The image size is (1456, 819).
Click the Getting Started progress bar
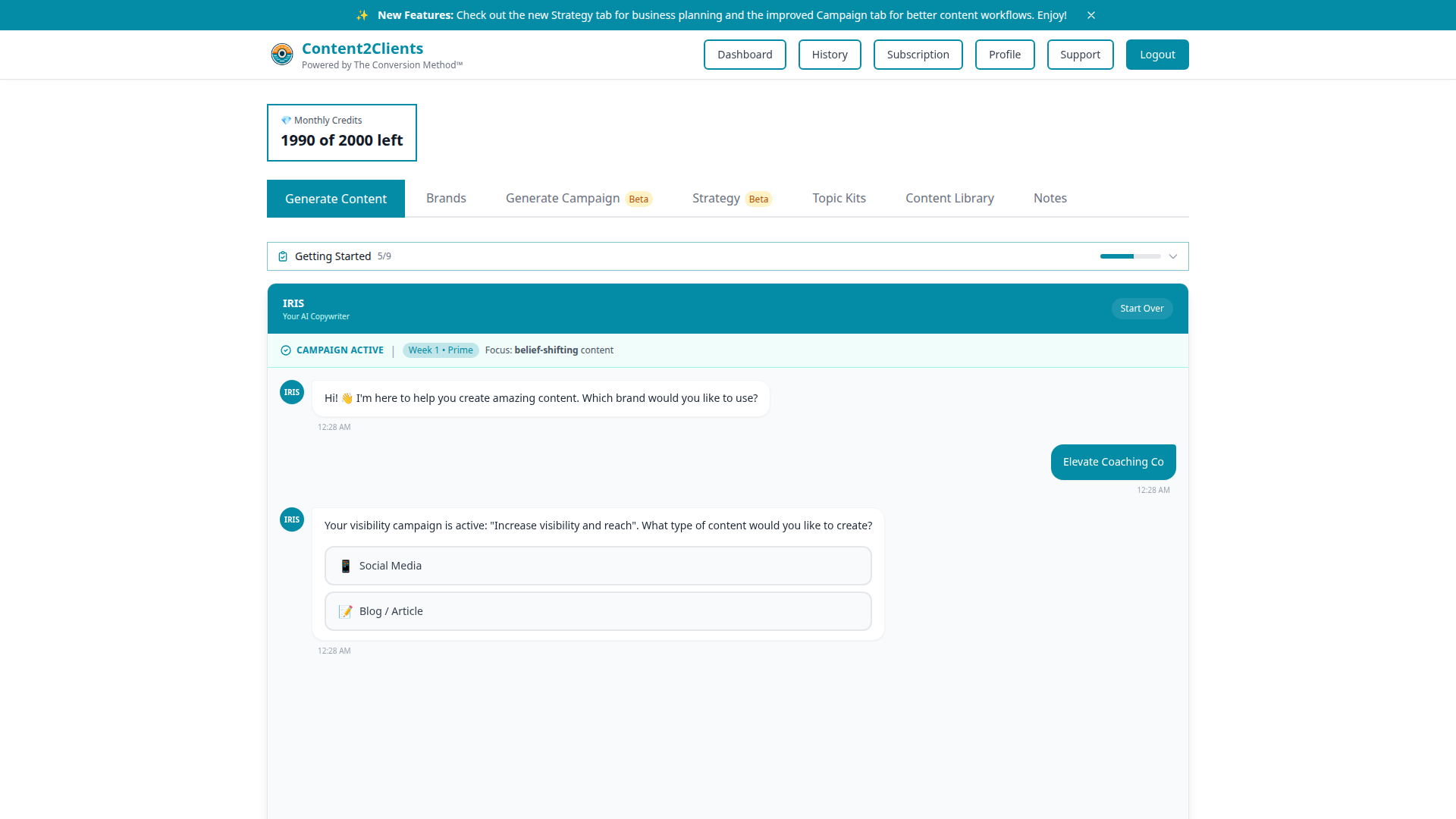1131,256
